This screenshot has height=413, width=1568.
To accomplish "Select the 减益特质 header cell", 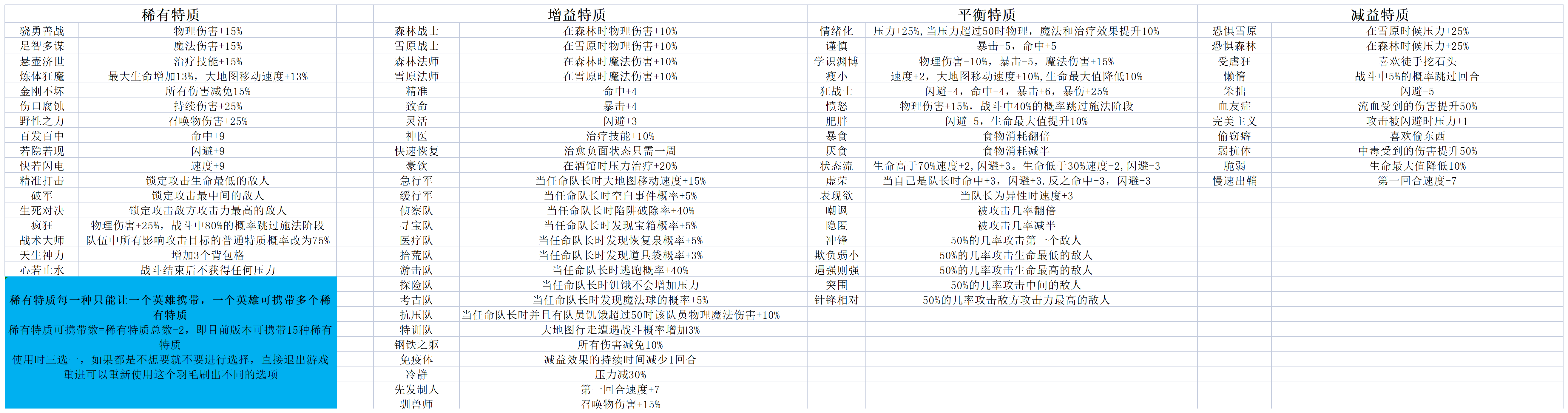I will 1380,15.
